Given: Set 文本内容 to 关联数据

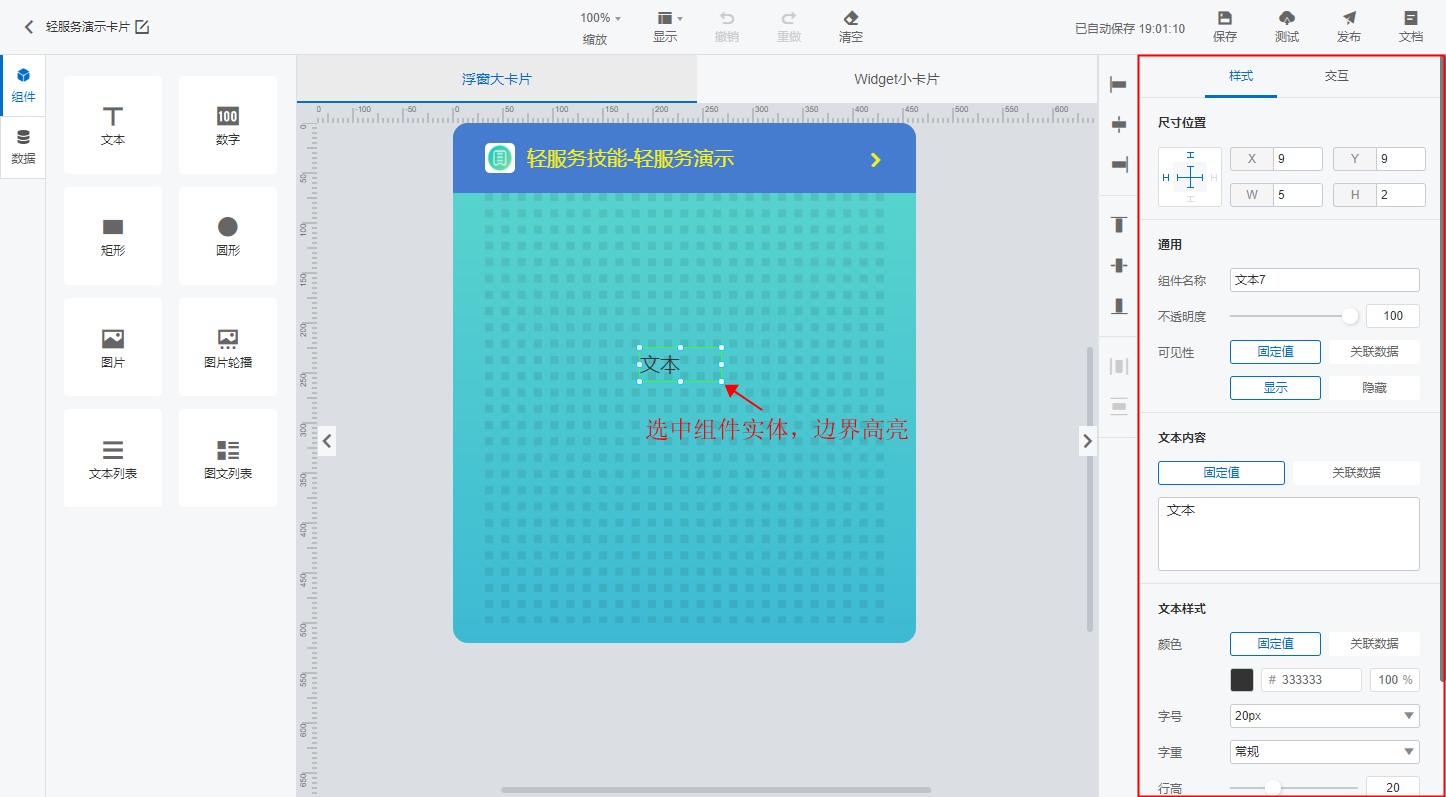Looking at the screenshot, I should 1356,473.
